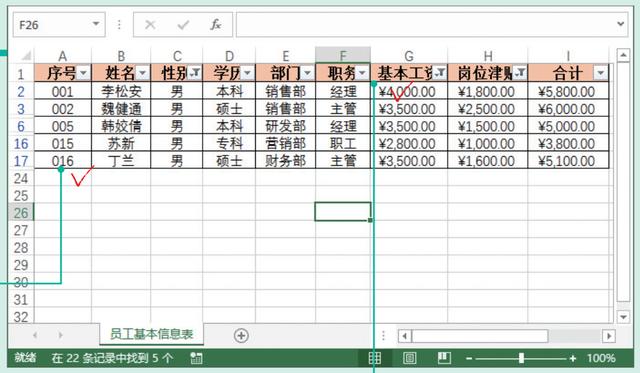Select cell with ¥2,800.00 salary
Screen dimensions: 640x373
[x=409, y=144]
